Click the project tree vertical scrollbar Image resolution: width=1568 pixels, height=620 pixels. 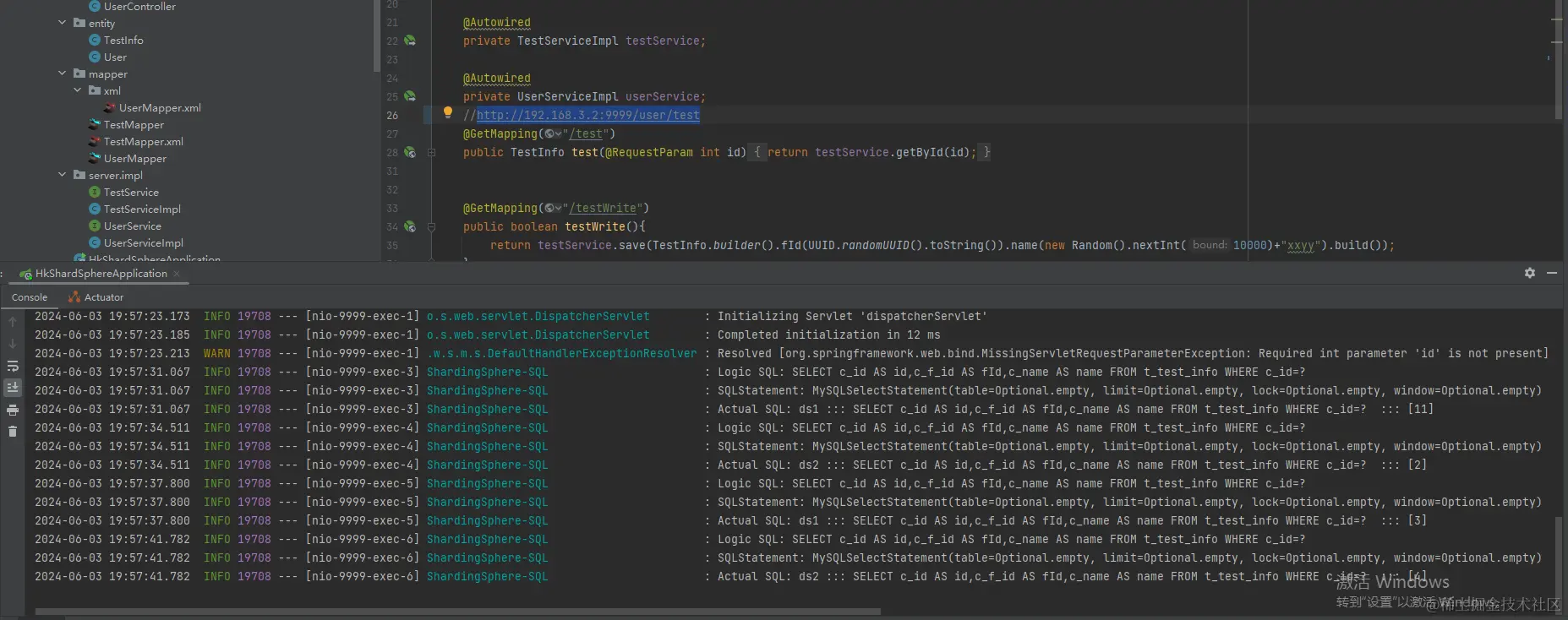pos(376,35)
